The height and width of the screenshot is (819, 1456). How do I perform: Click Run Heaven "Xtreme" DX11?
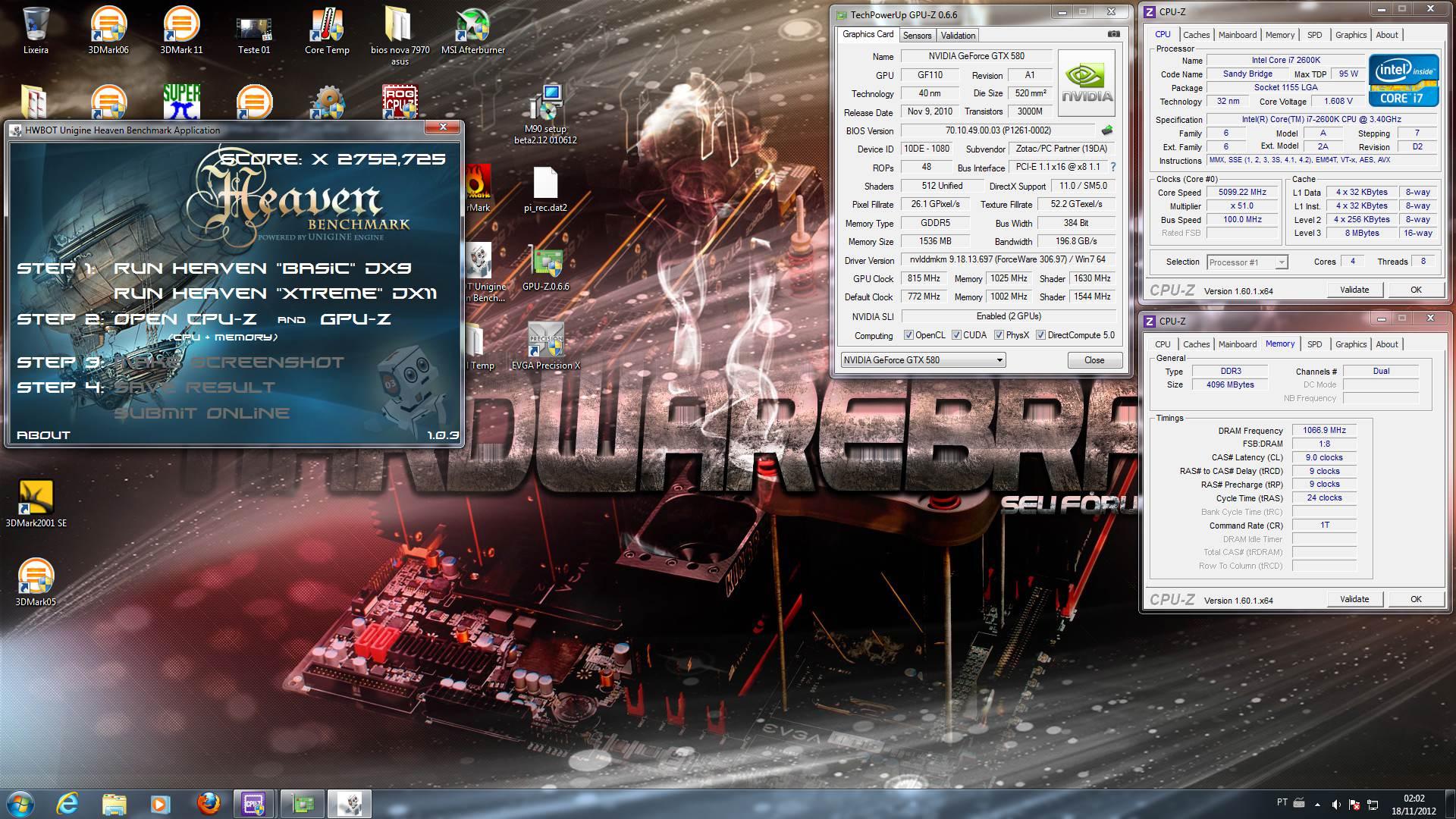275,293
